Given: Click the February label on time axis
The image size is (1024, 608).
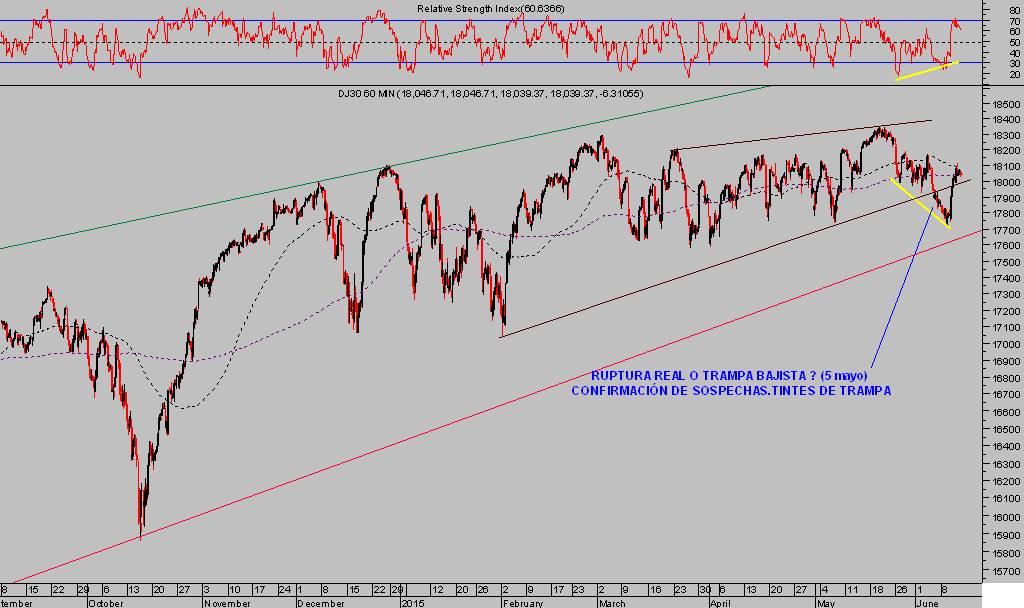Looking at the screenshot, I should tap(521, 603).
